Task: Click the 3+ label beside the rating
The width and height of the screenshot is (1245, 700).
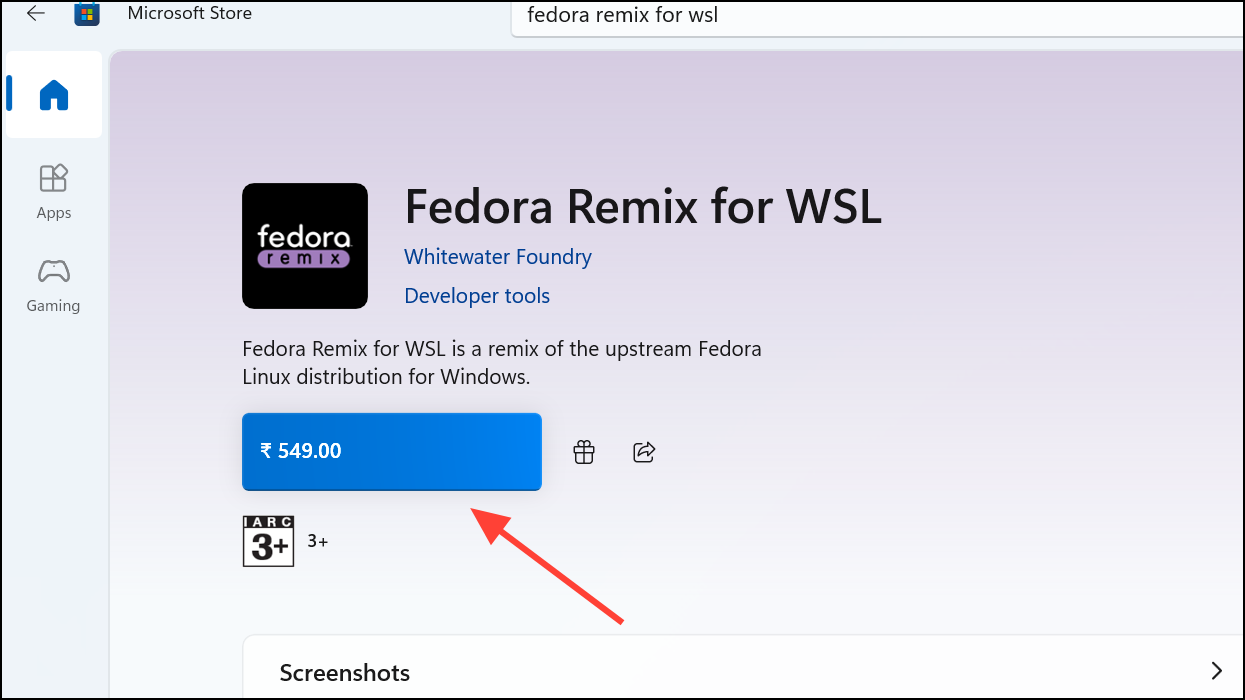Action: pos(318,540)
